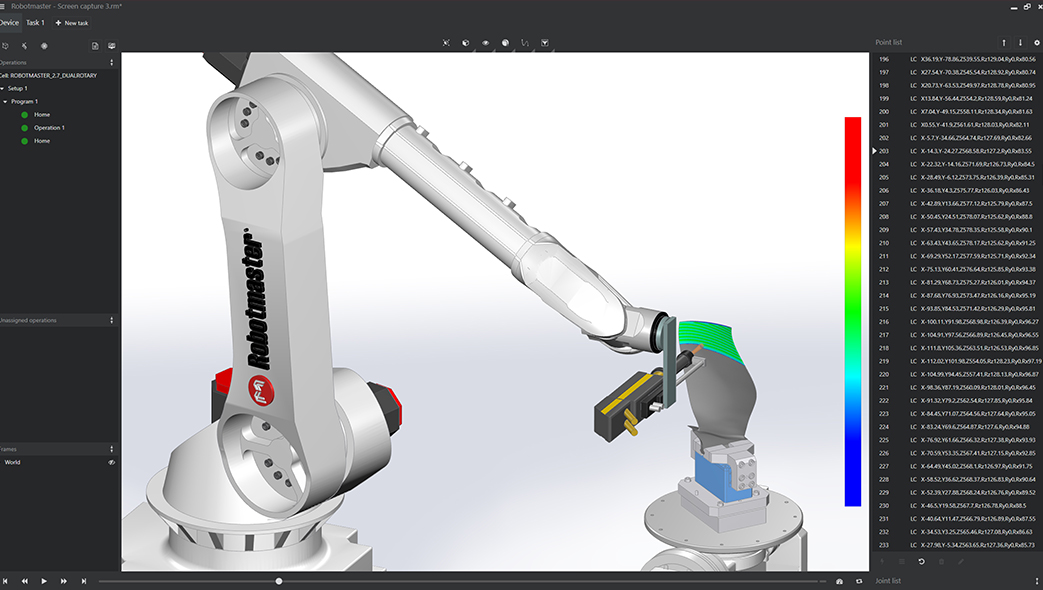Select point 219 in the Point list
The height and width of the screenshot is (590, 1043).
[x=957, y=361]
